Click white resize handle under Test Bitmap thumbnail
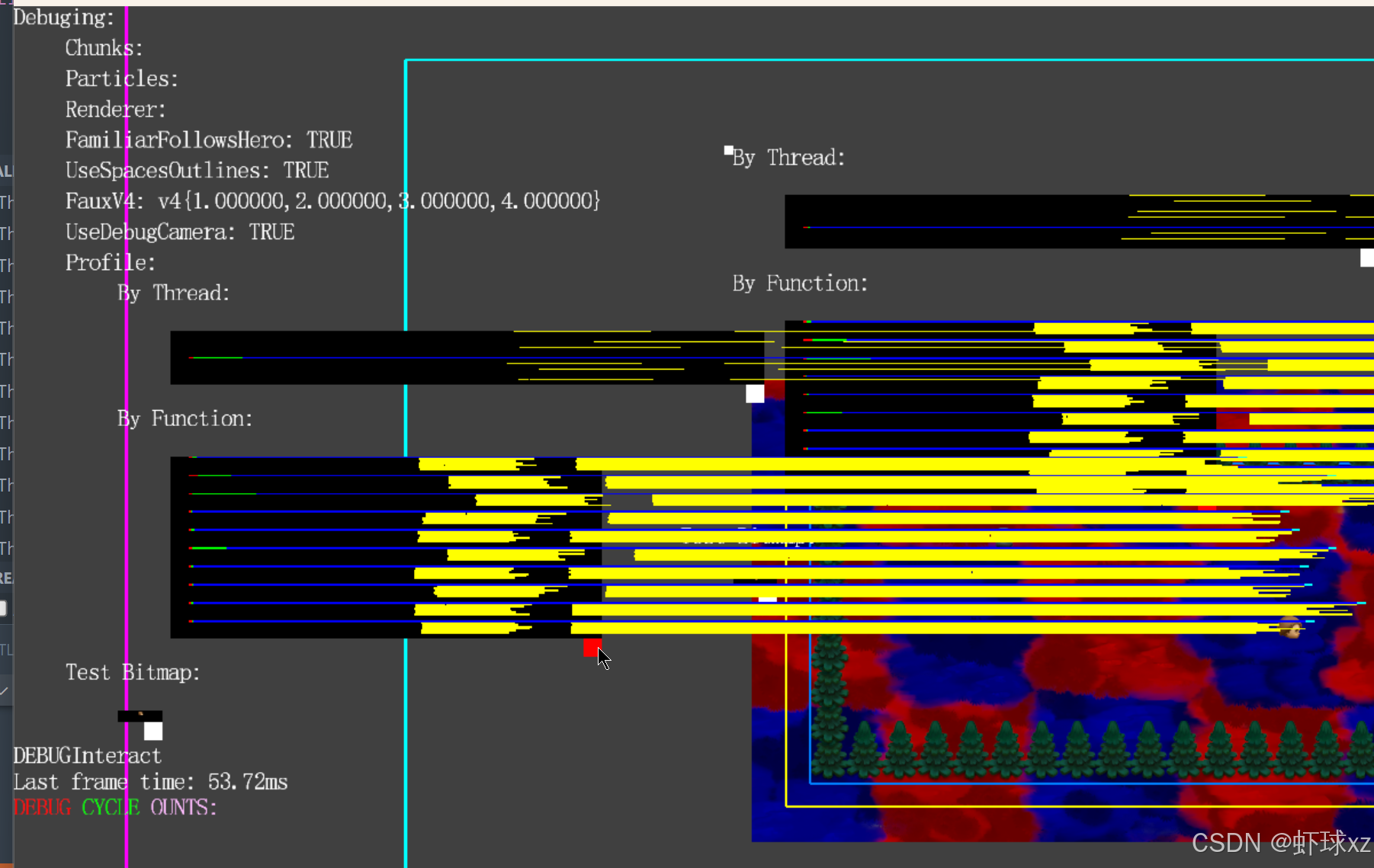 point(153,731)
